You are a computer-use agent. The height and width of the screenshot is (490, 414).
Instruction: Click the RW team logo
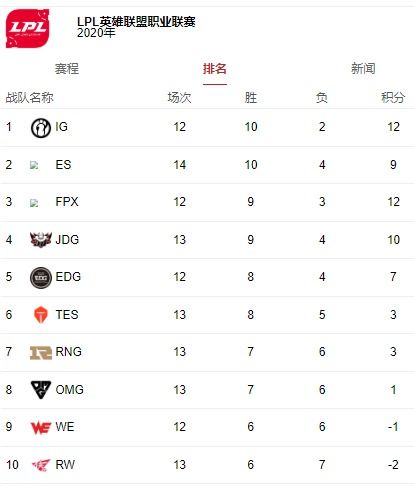pyautogui.click(x=41, y=465)
